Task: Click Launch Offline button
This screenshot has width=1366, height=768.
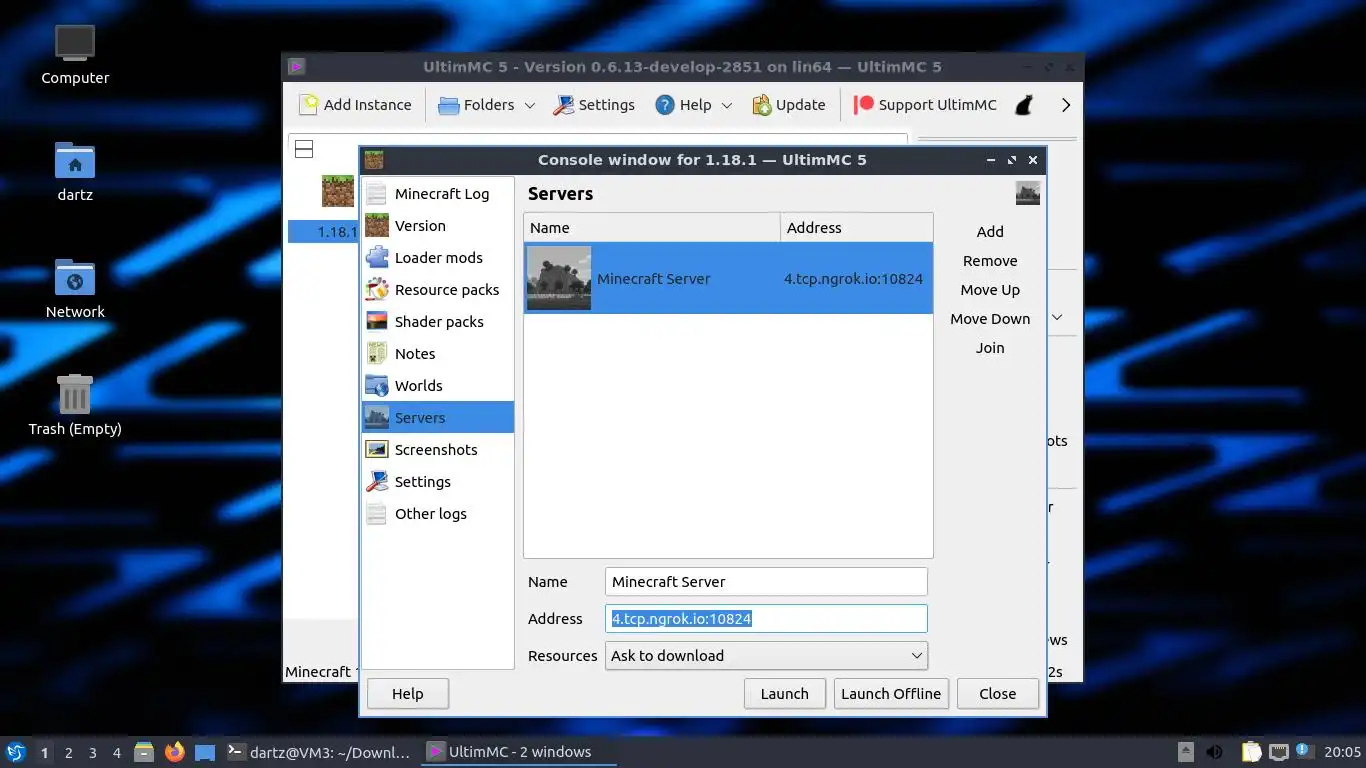Action: coord(891,694)
